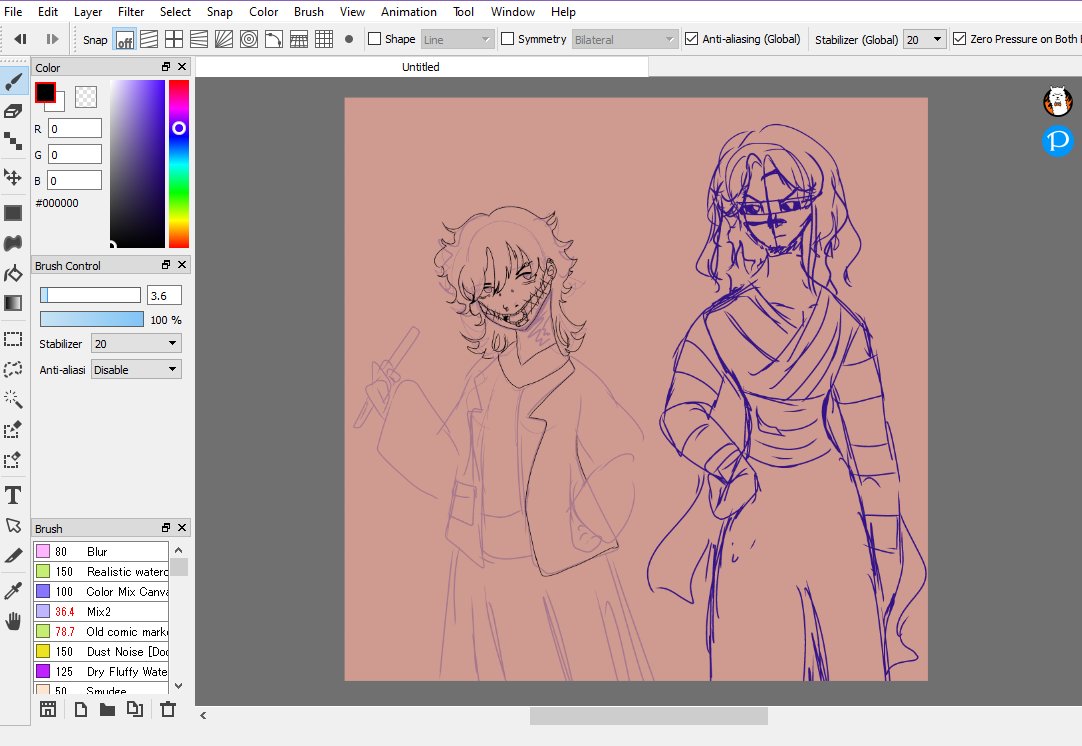
Task: Enable the curve snap icon
Action: coord(274,39)
